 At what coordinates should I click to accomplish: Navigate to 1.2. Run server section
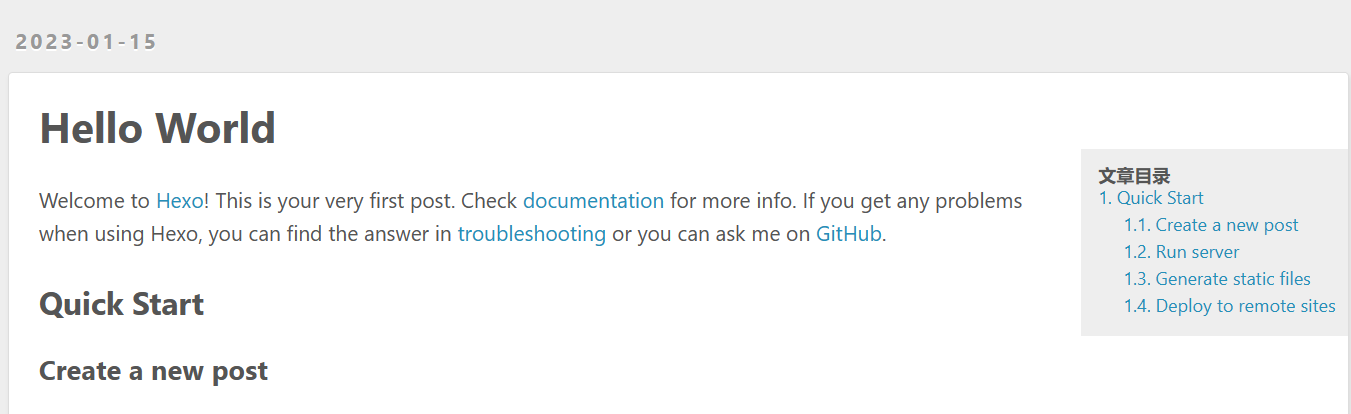pyautogui.click(x=1181, y=252)
